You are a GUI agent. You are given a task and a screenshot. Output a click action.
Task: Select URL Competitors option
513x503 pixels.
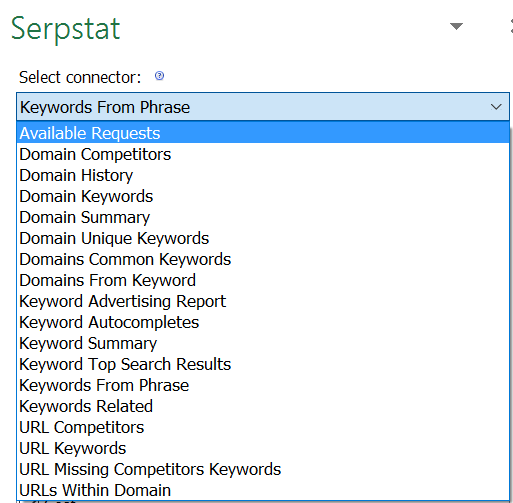pyautogui.click(x=263, y=427)
